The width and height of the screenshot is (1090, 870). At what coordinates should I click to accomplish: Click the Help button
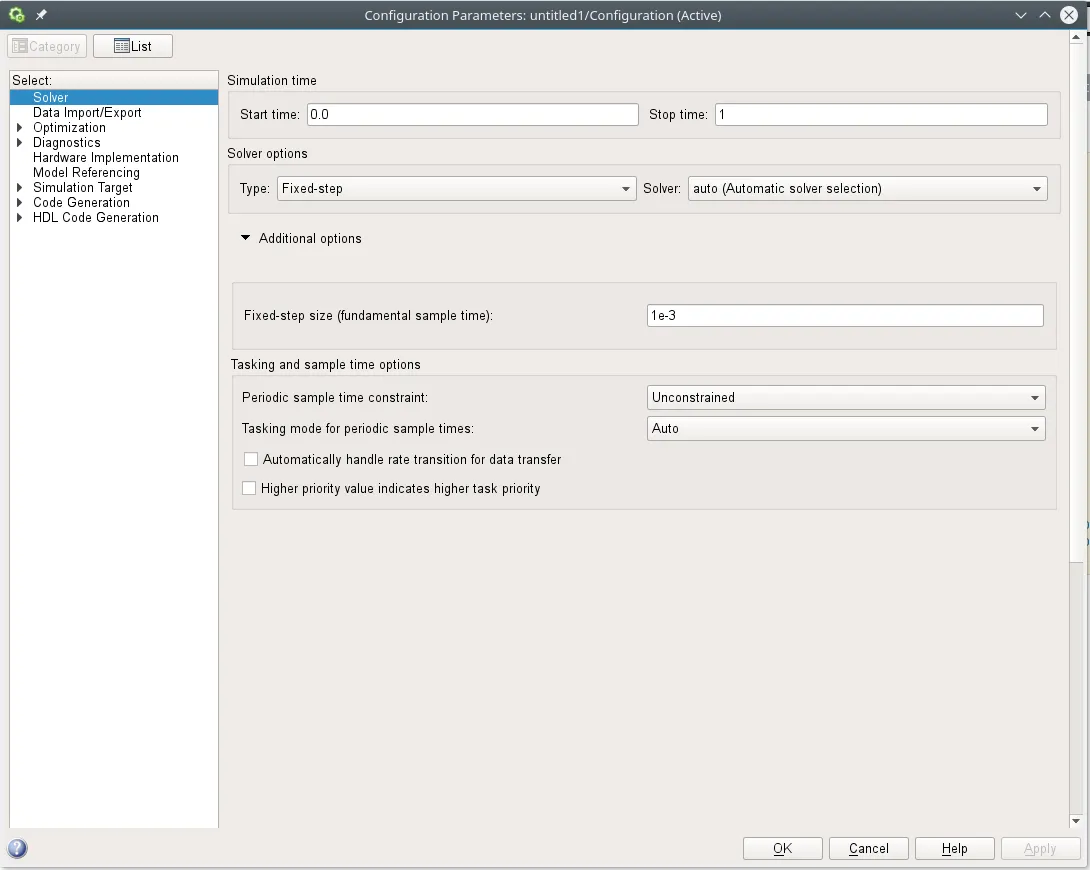(954, 848)
